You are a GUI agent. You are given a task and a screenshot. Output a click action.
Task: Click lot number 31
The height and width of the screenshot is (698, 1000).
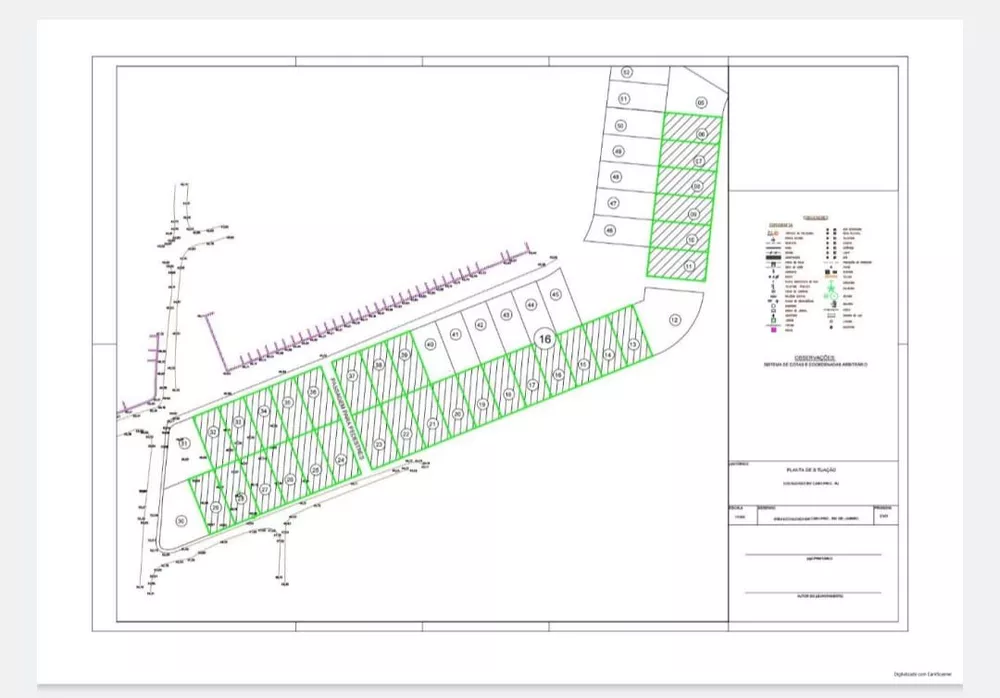point(184,443)
